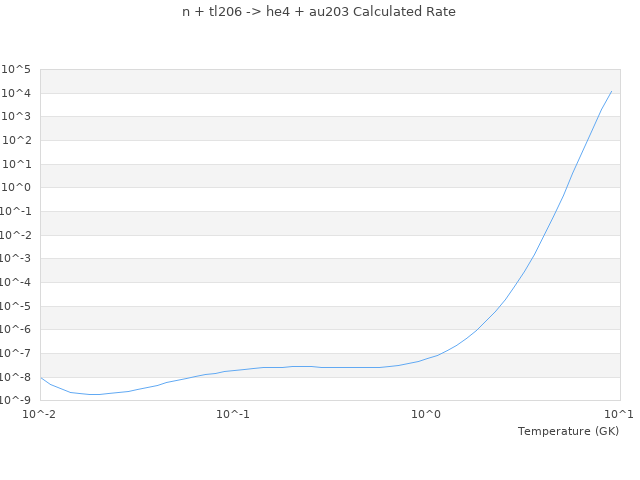Click the 10^1 x-axis tick label

tap(619, 413)
